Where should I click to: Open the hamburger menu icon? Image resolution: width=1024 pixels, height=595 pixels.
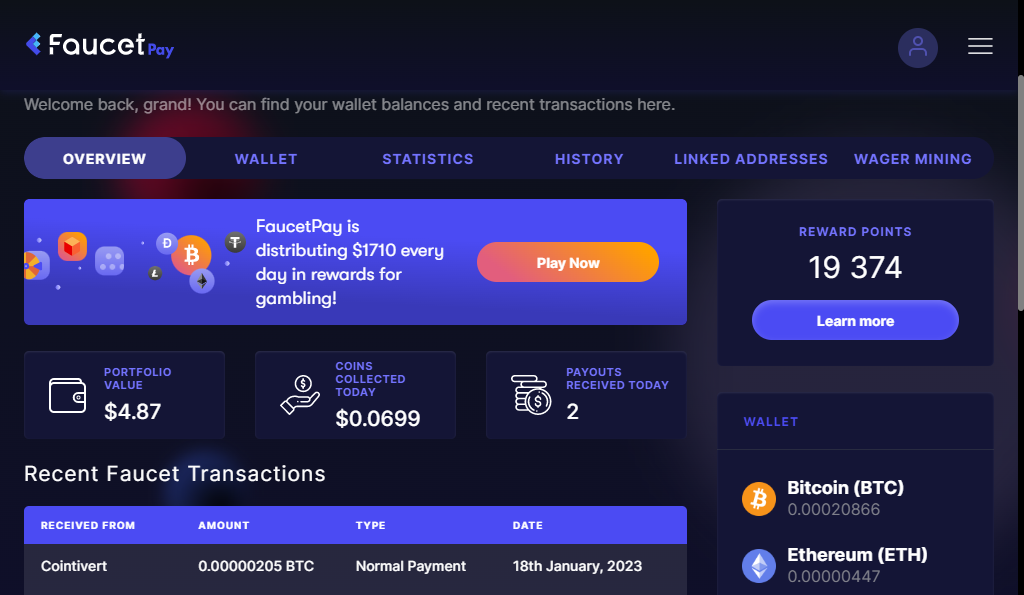coord(980,46)
